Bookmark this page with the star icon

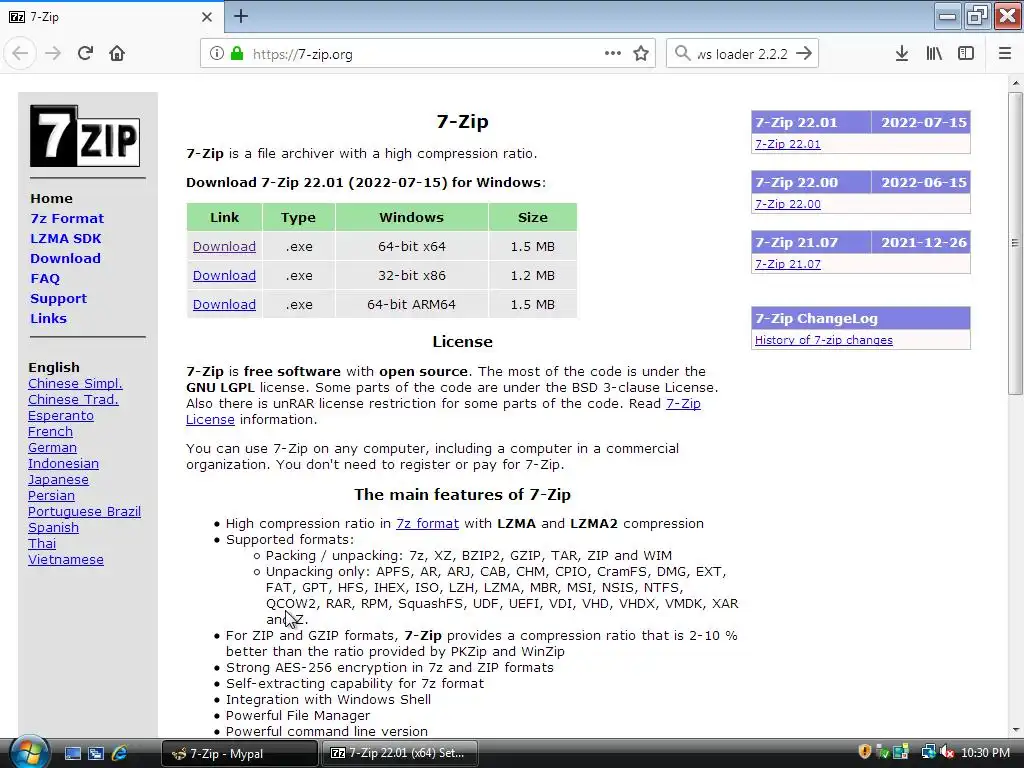[x=641, y=54]
